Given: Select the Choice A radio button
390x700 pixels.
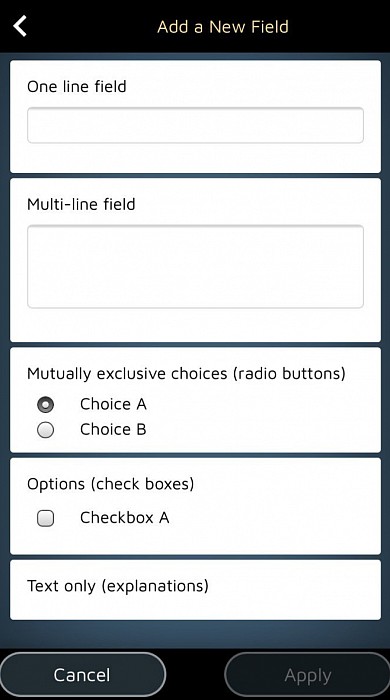Looking at the screenshot, I should 46,404.
